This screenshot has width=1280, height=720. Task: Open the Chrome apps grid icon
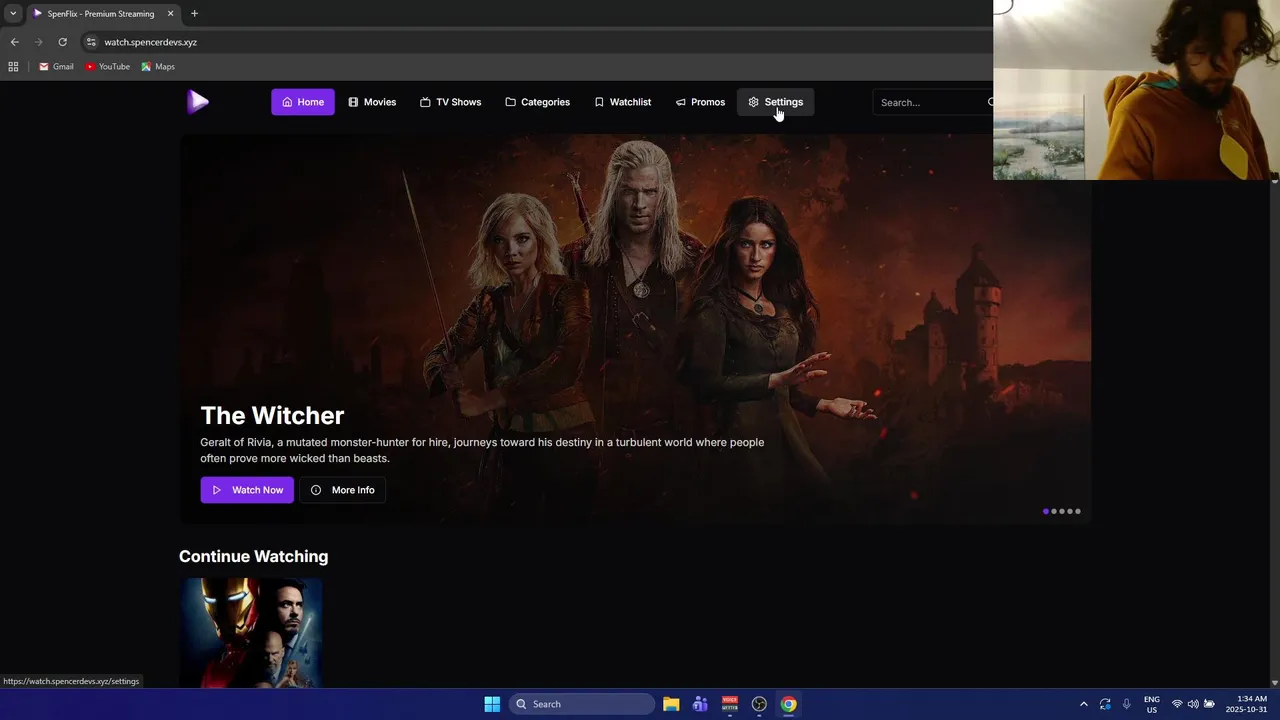13,66
